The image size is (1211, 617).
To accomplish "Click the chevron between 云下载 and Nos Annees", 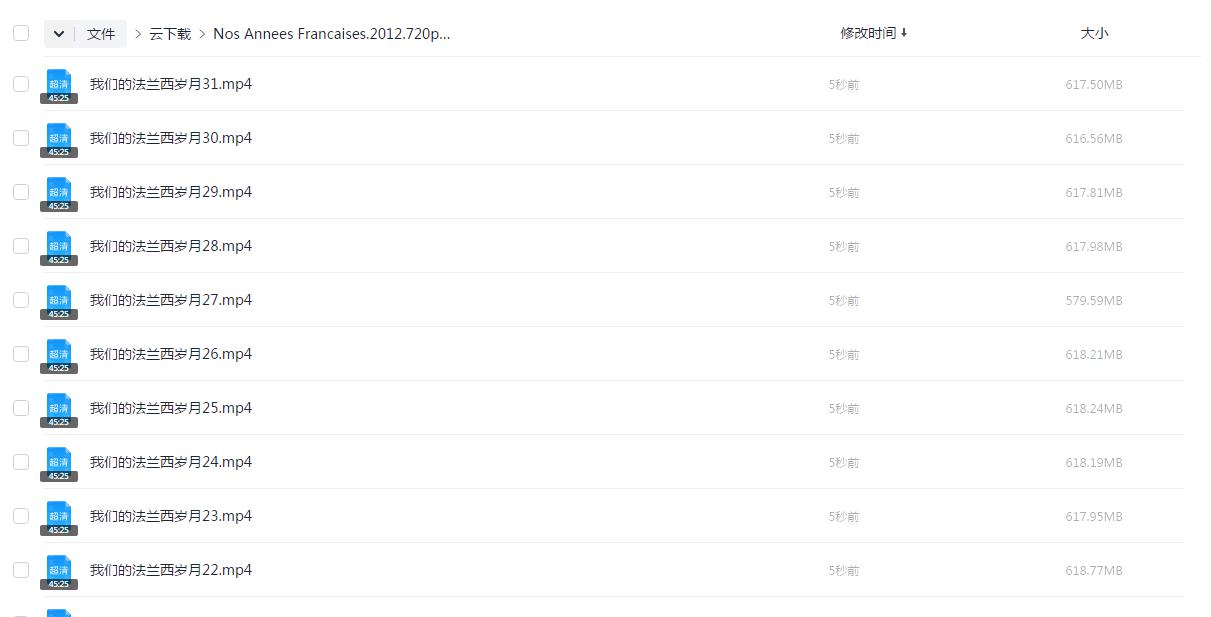I will (x=202, y=34).
